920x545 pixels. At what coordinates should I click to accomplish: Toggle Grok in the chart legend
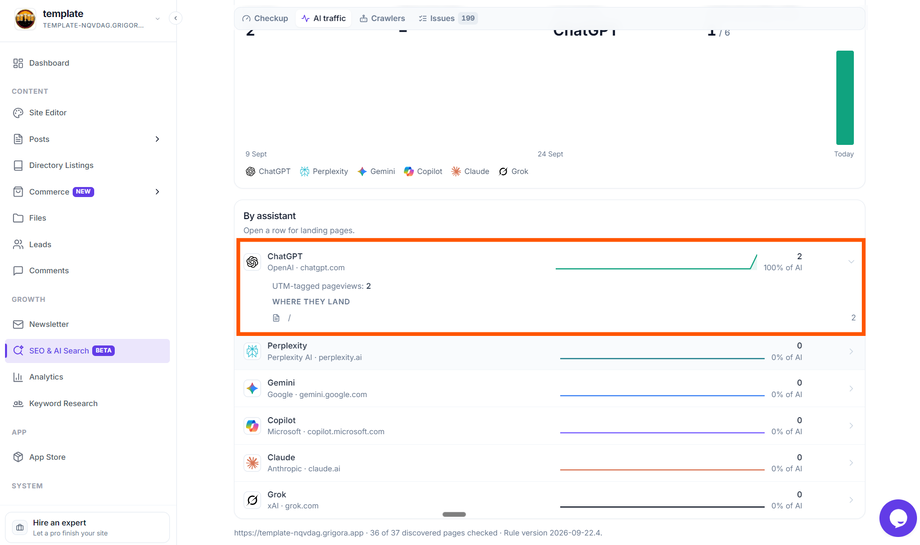pyautogui.click(x=513, y=171)
